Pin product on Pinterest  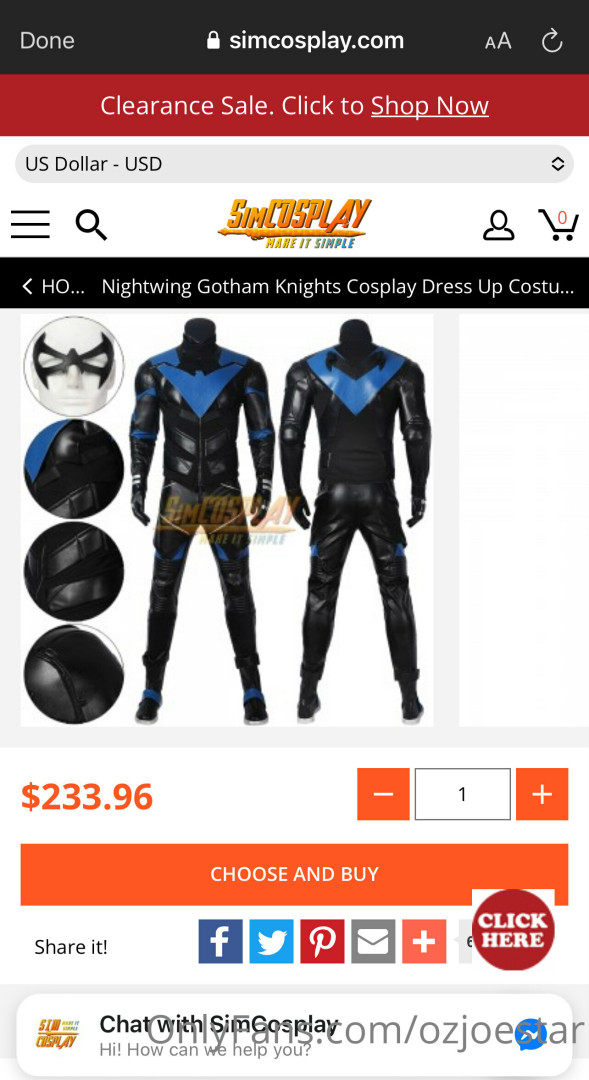tap(322, 941)
